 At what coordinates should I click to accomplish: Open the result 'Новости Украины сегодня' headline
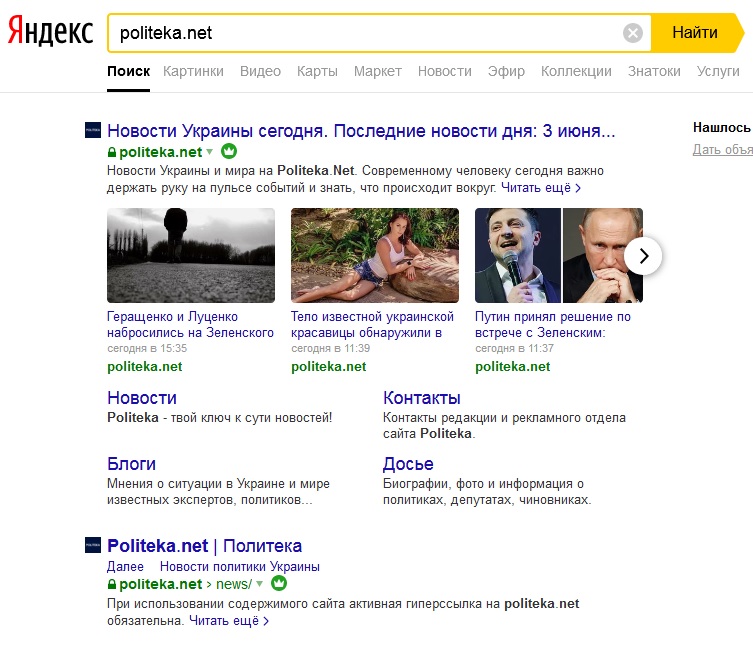pyautogui.click(x=361, y=131)
